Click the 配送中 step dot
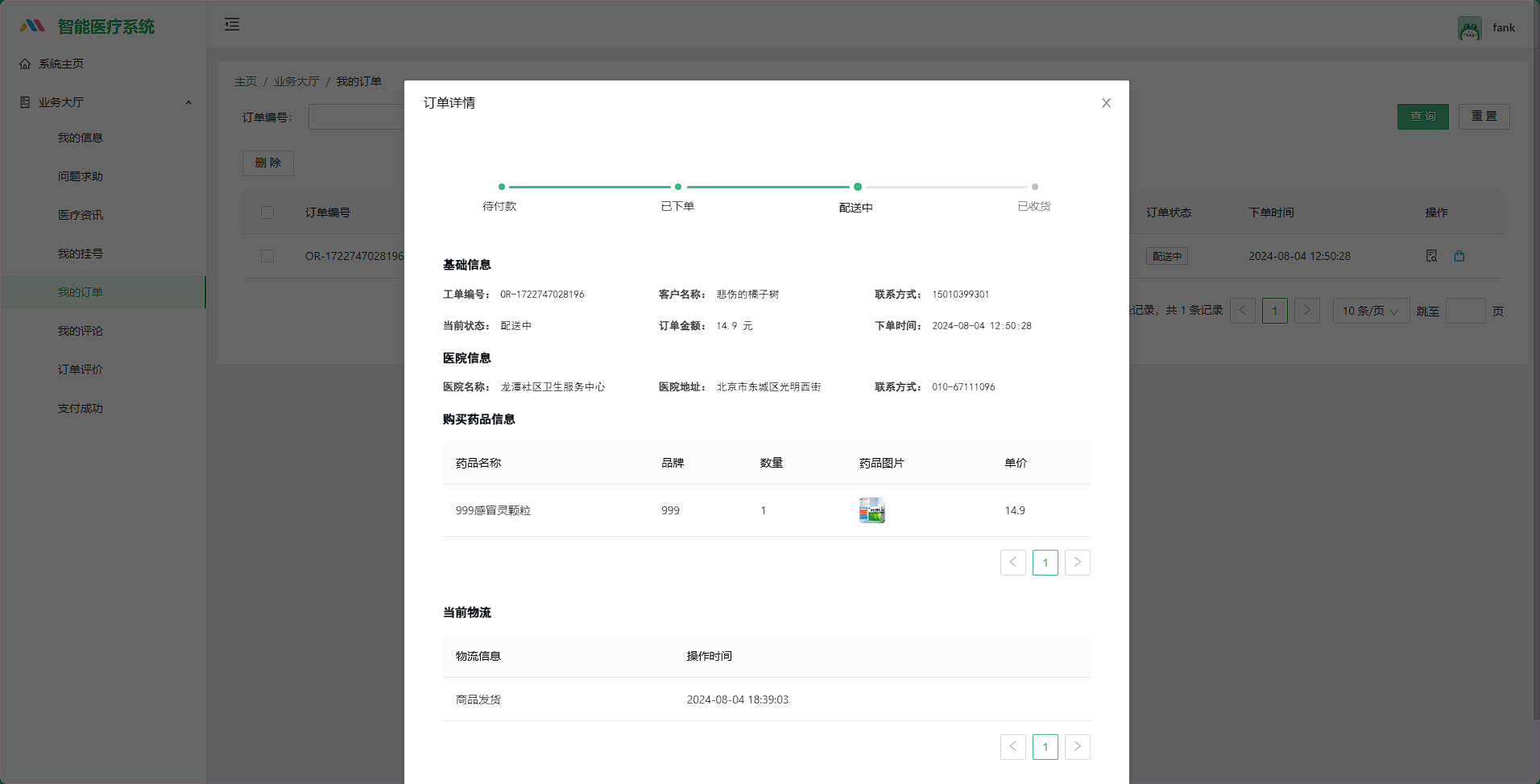Viewport: 1540px width, 784px height. point(858,187)
